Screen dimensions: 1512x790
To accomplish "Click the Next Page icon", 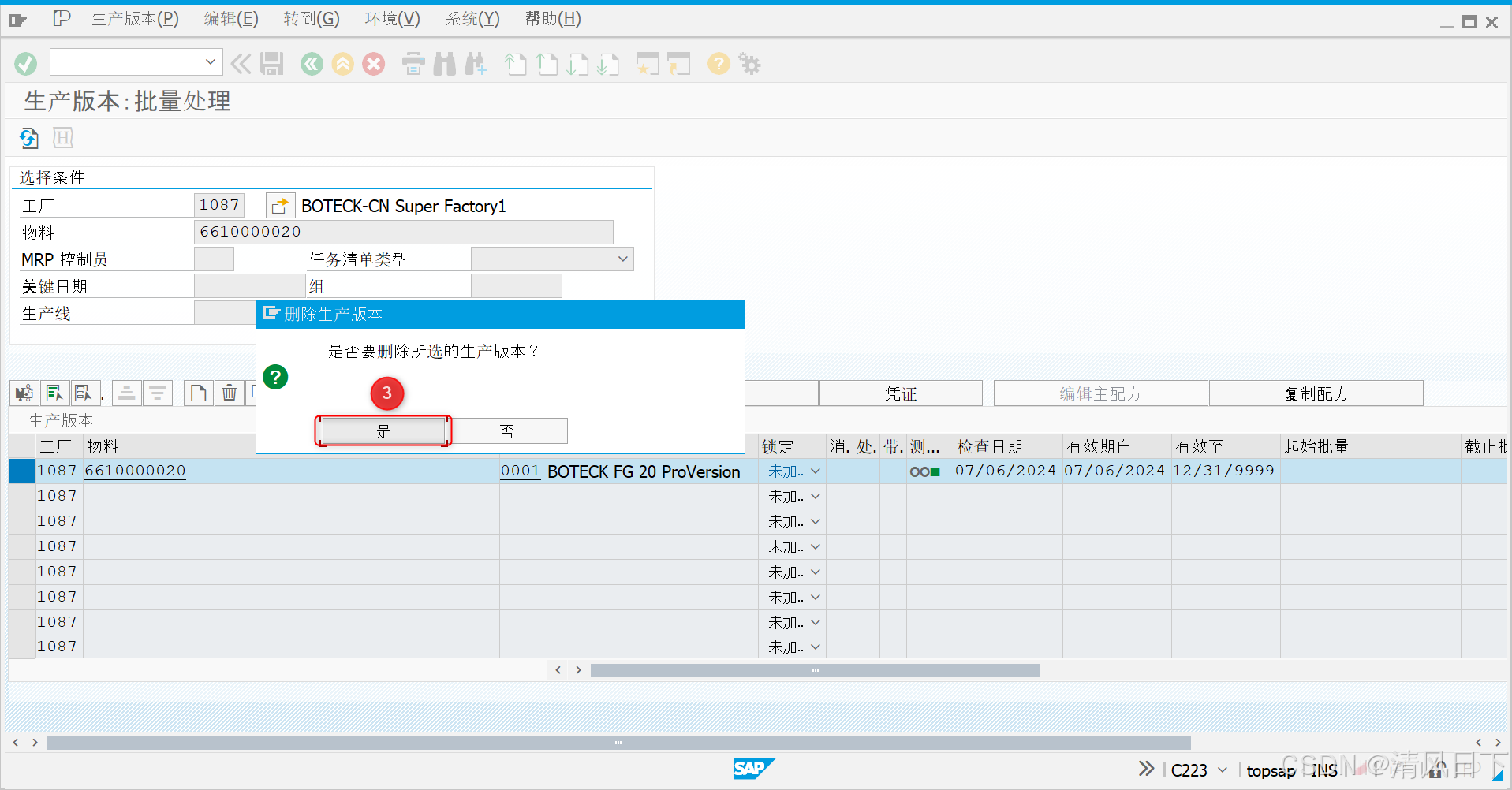I will 577,64.
